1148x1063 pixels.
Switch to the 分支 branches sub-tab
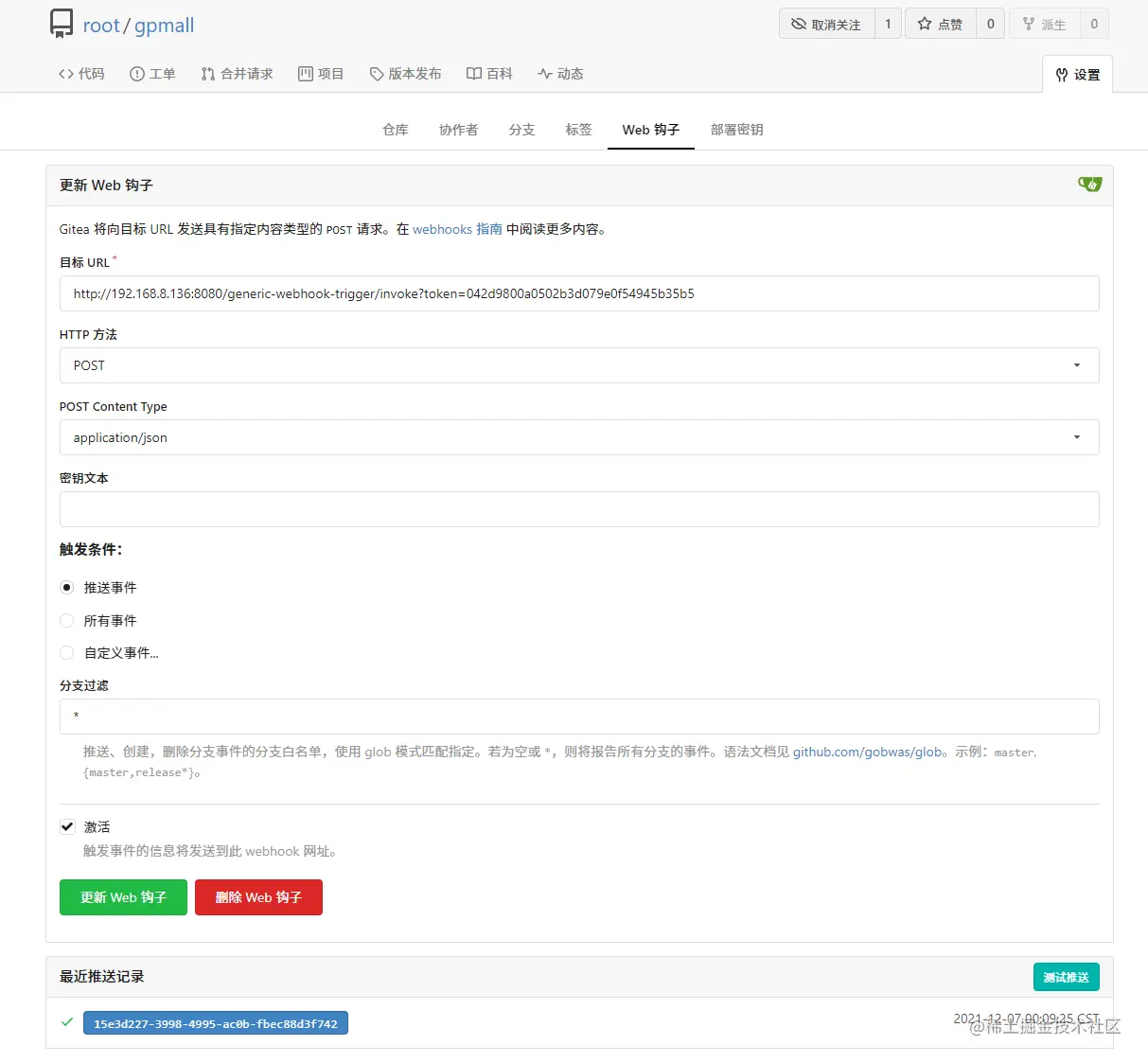(x=522, y=130)
